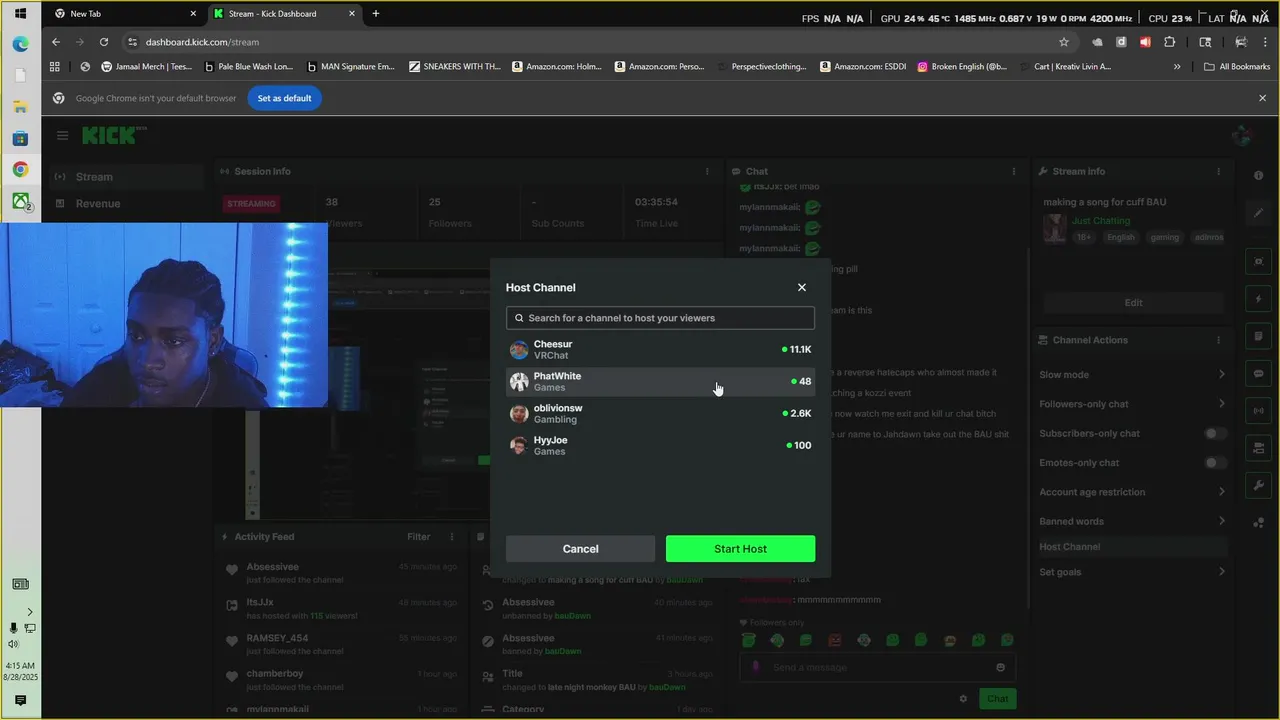Click chat bubble icon in right rail

(x=1258, y=373)
